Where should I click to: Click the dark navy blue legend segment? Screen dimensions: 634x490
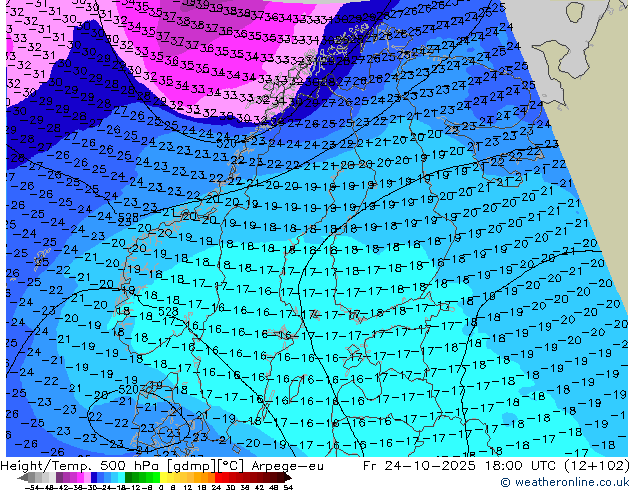pyautogui.click(x=94, y=478)
